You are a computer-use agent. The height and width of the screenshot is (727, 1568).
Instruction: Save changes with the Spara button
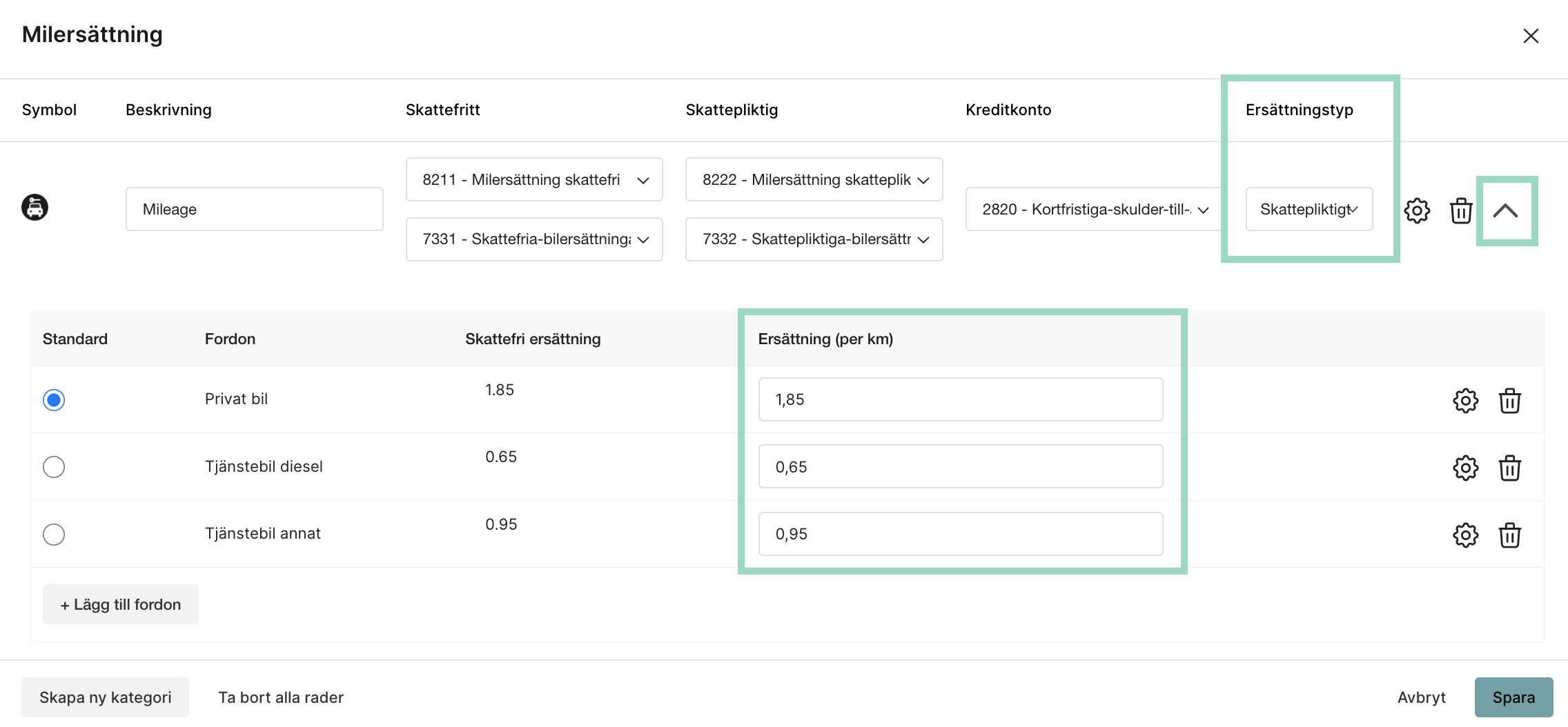(1513, 697)
